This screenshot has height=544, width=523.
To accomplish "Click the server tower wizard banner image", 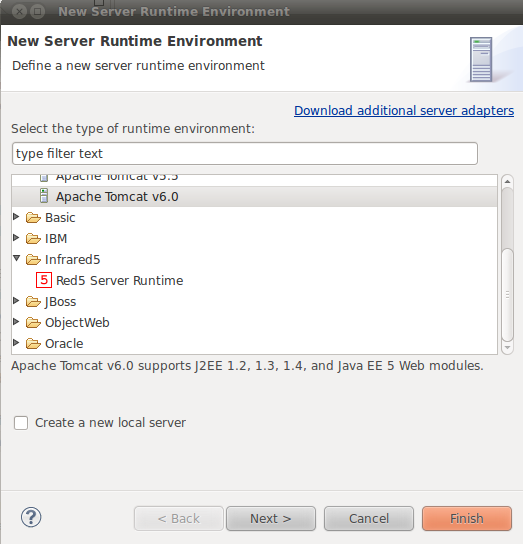I will (x=481, y=59).
